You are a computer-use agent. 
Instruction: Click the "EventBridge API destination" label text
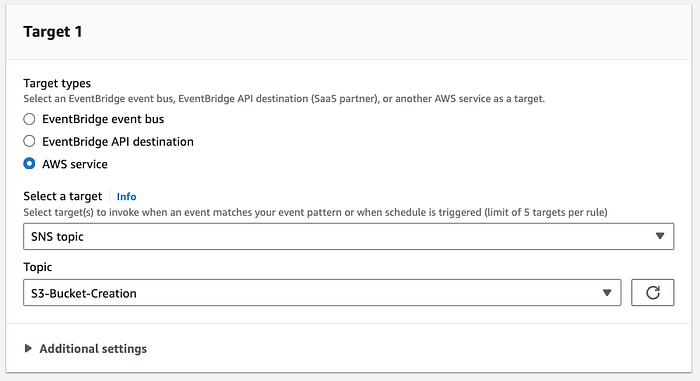tap(118, 142)
